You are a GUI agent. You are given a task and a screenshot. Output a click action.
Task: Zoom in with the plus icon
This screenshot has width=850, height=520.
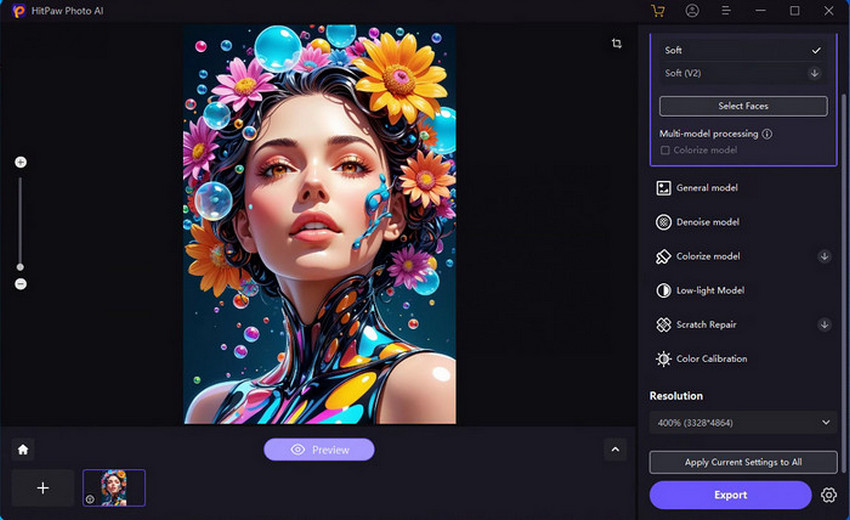pyautogui.click(x=21, y=162)
